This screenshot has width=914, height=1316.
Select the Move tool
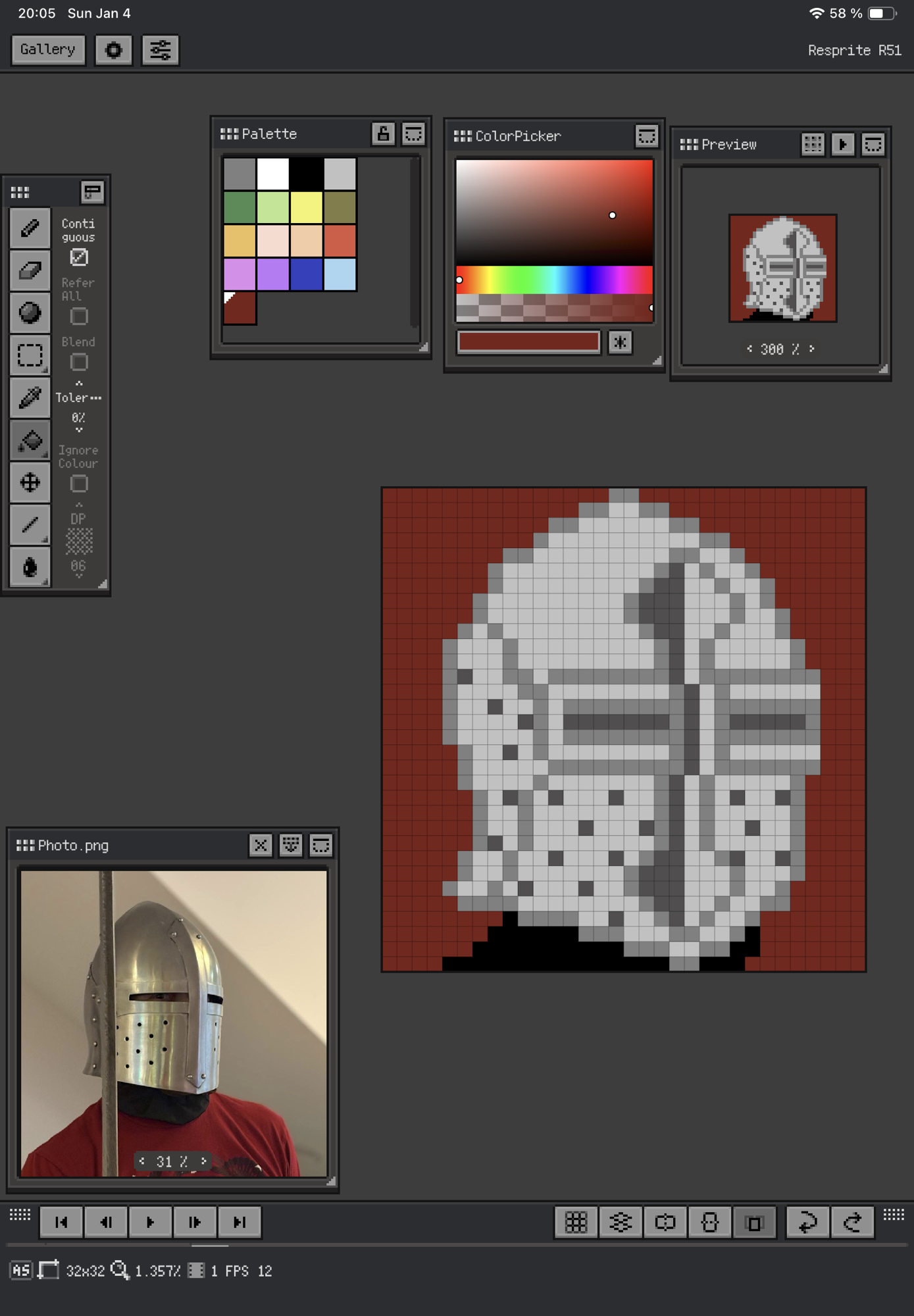click(x=30, y=483)
